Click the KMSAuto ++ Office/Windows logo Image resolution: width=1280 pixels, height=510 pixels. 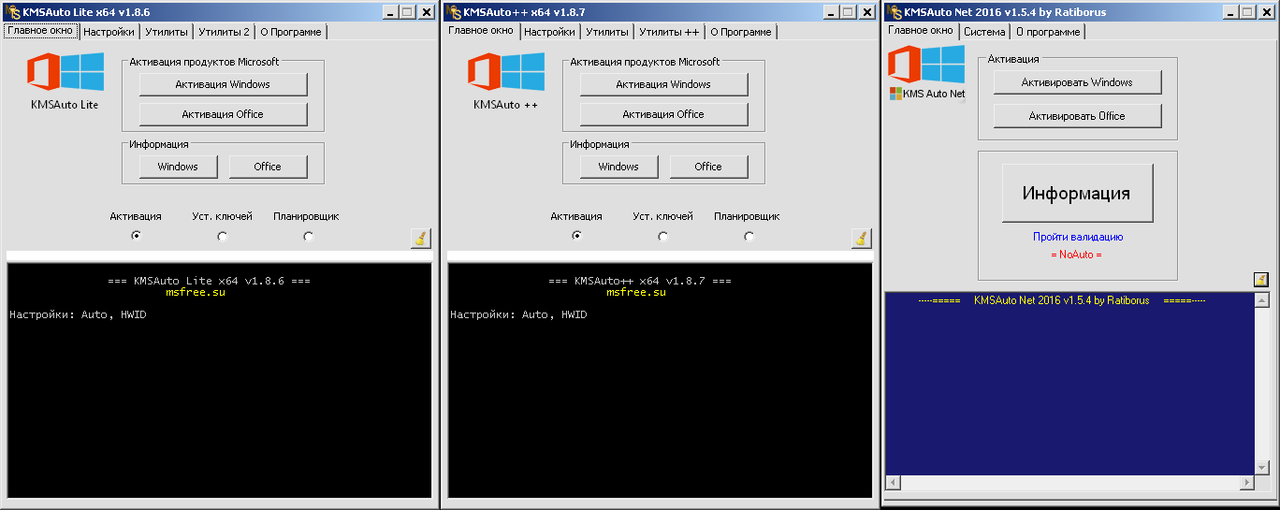point(506,74)
